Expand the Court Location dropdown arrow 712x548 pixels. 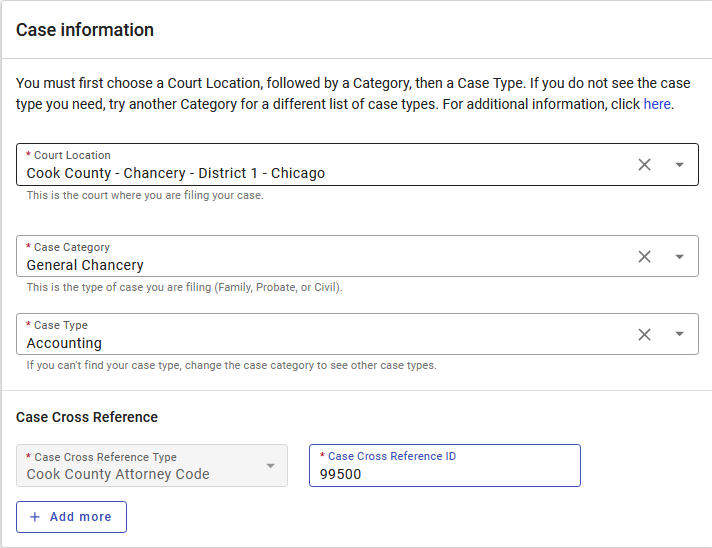click(679, 165)
